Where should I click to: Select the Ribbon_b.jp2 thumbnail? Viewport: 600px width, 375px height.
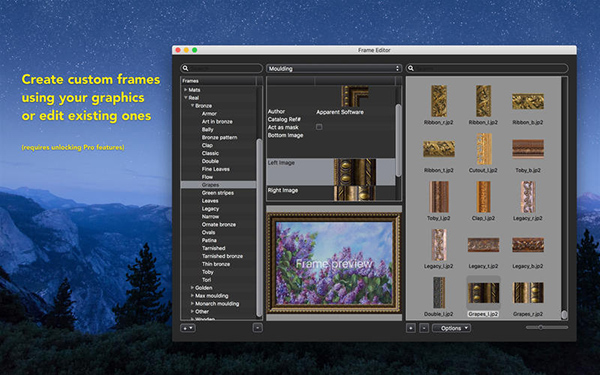point(528,101)
